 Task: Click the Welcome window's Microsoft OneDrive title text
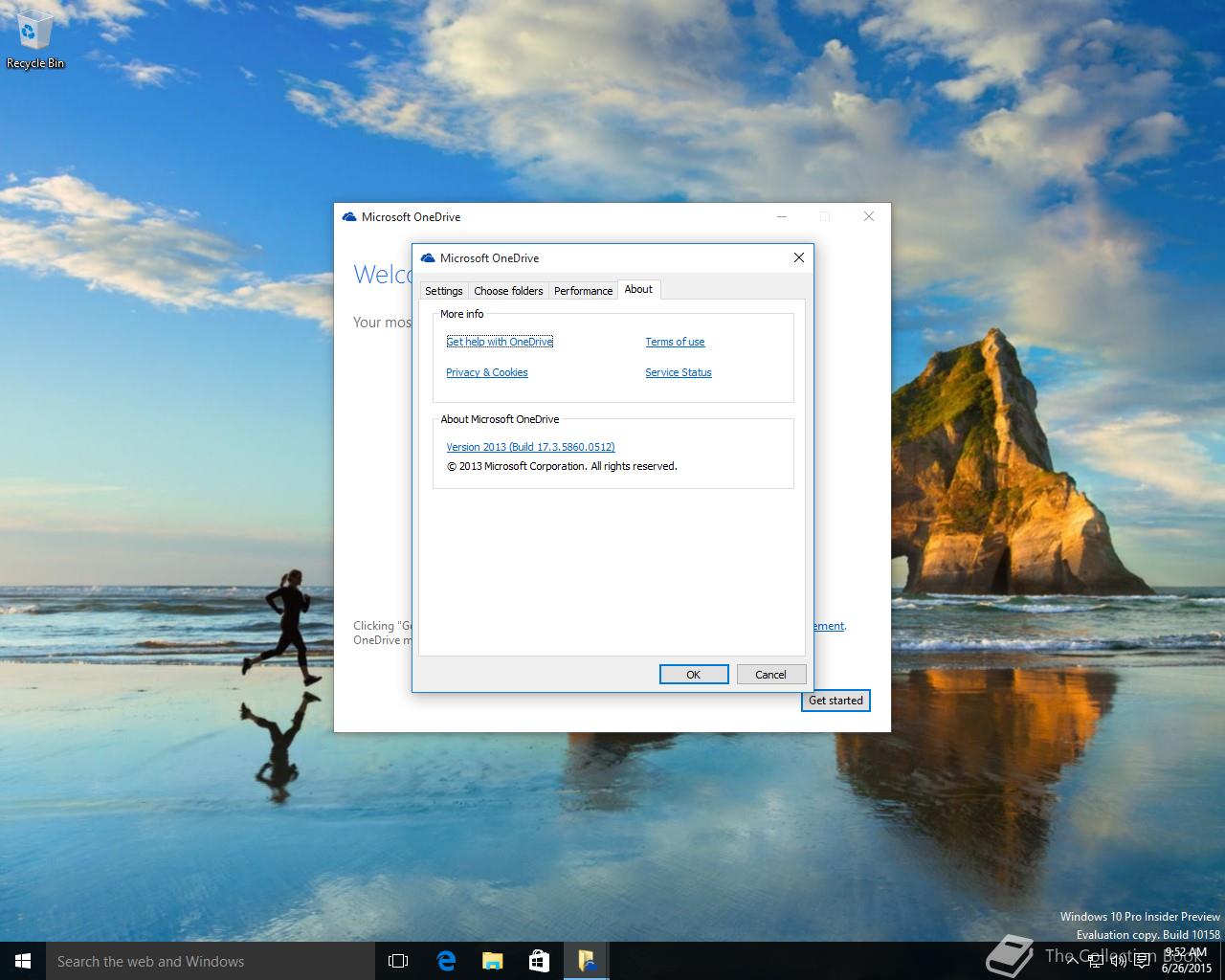411,217
